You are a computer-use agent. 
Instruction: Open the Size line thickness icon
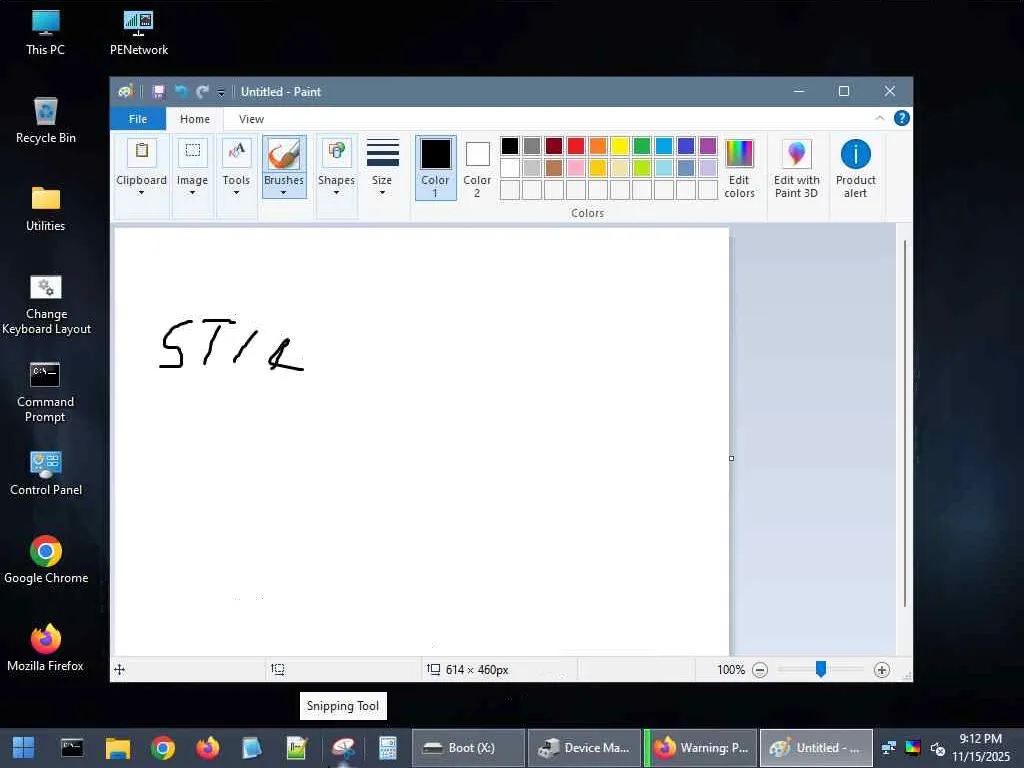[383, 153]
